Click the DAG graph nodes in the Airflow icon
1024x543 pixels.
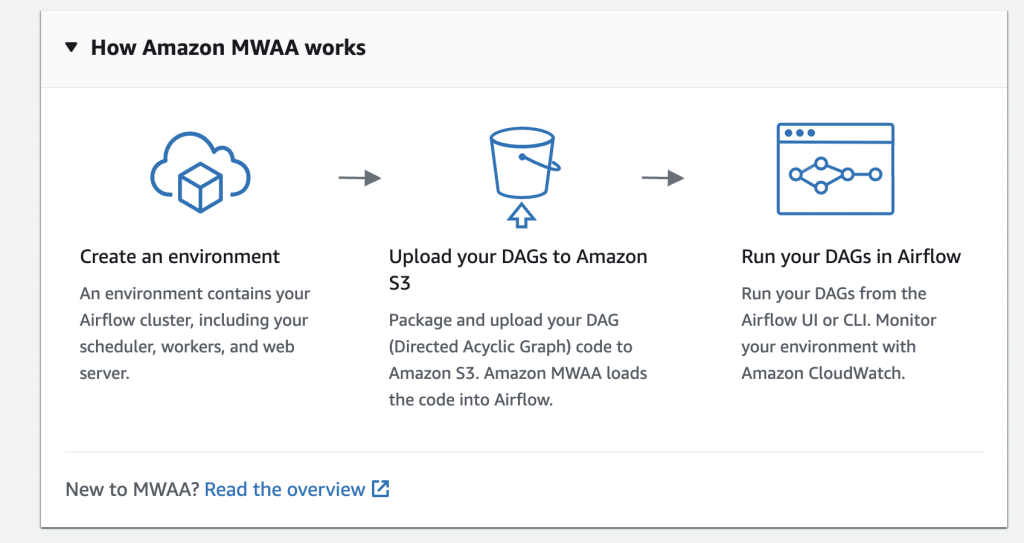(x=835, y=174)
